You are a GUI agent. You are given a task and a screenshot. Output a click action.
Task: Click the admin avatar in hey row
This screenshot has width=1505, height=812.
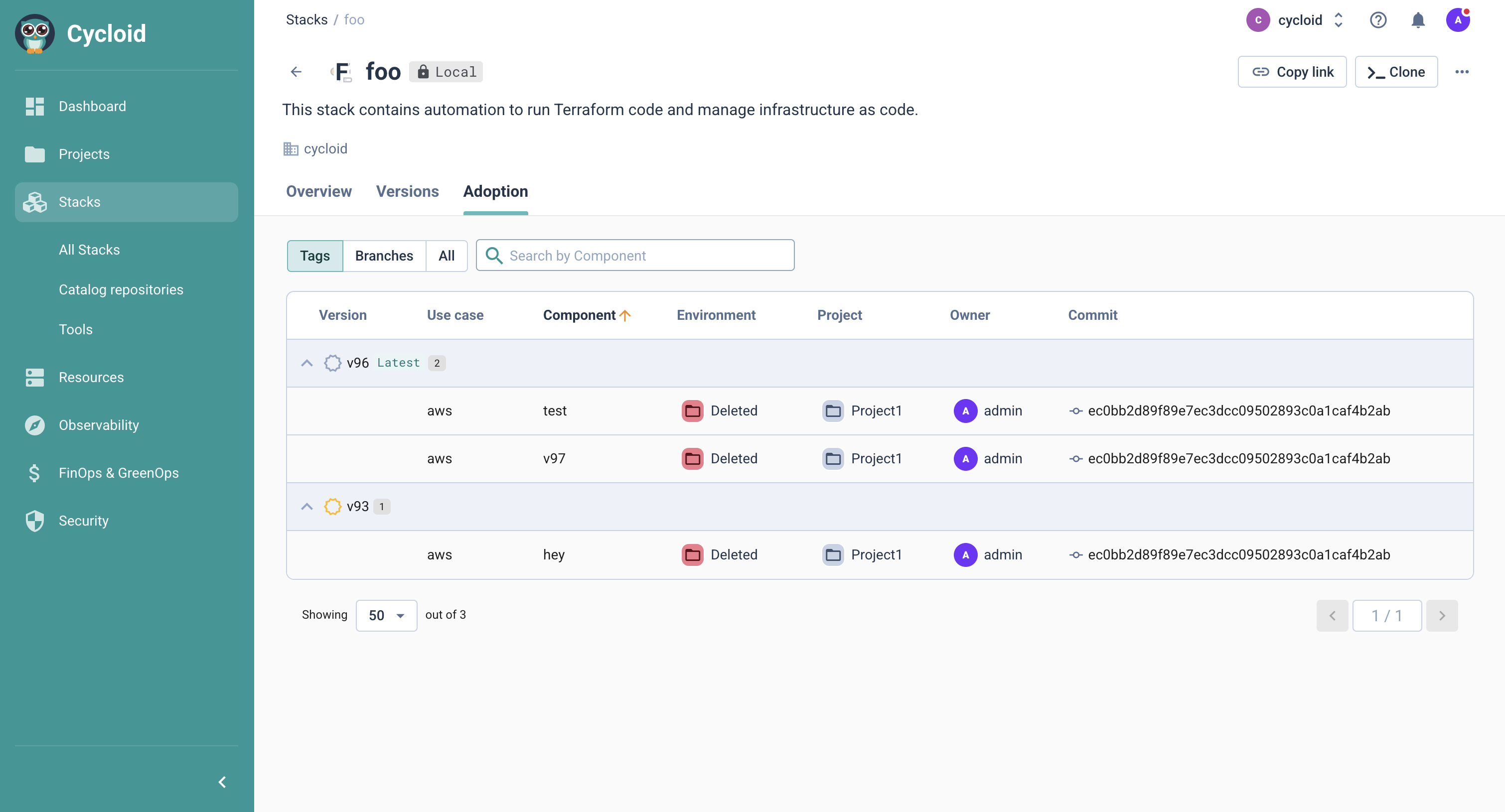click(965, 554)
